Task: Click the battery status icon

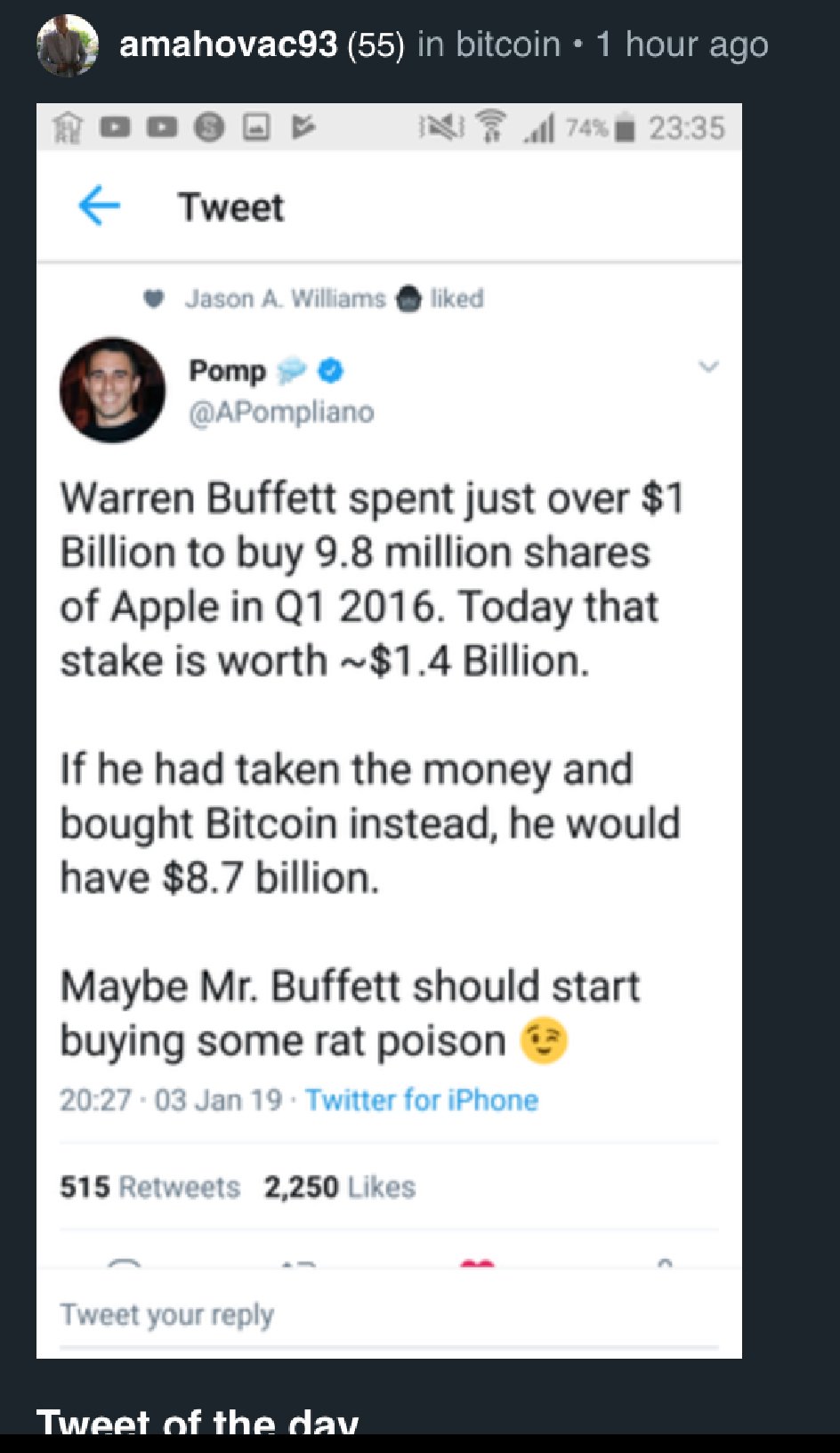Action: tap(626, 129)
